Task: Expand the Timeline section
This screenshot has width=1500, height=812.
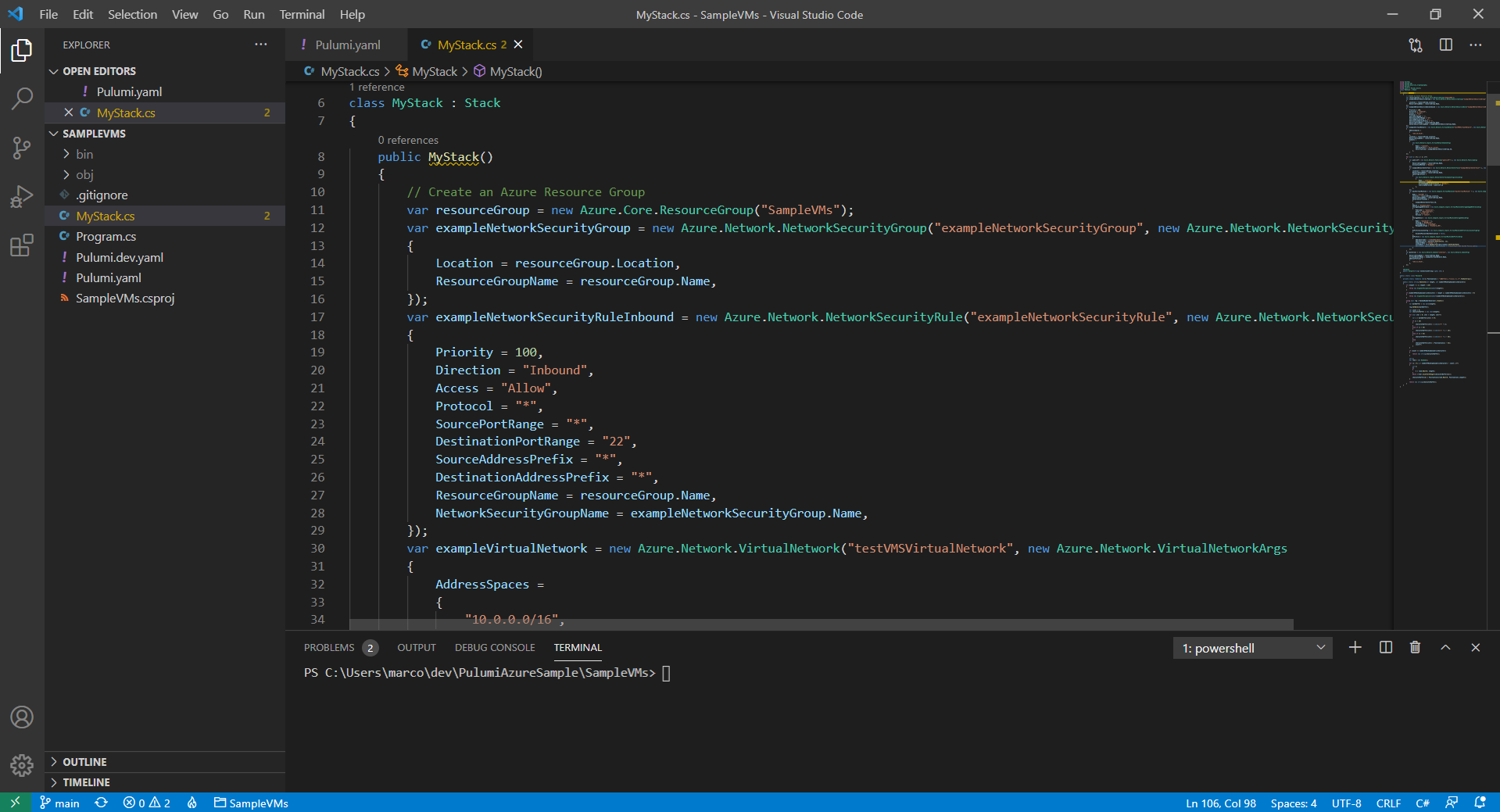Action: (x=165, y=782)
